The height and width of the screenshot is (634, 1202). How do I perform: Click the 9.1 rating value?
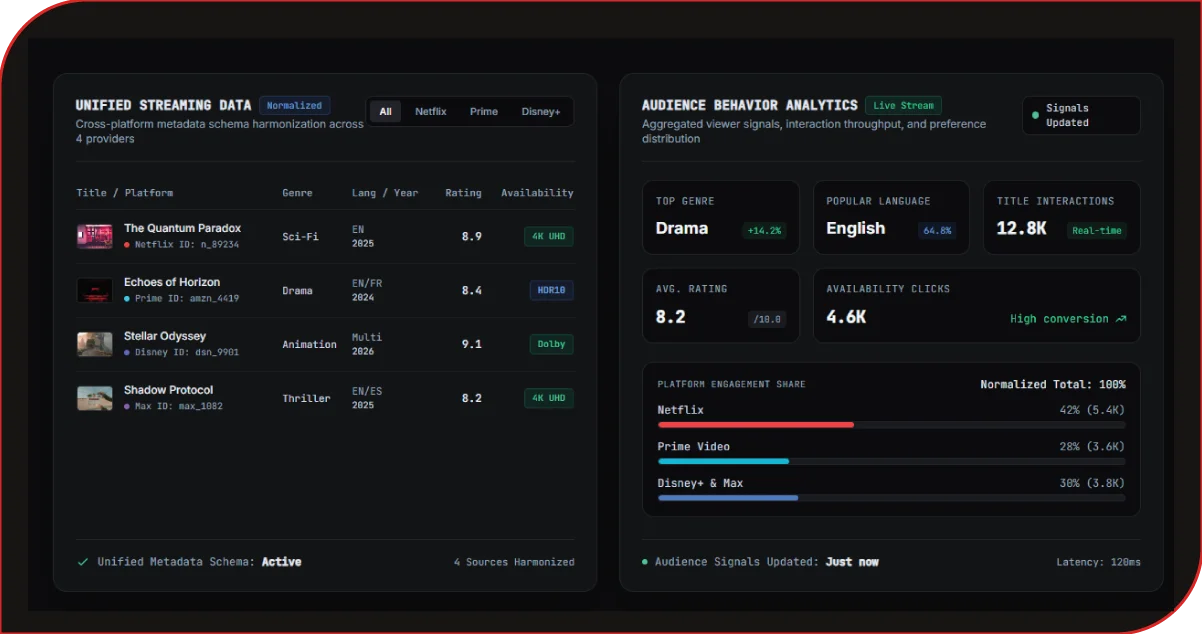tap(471, 344)
